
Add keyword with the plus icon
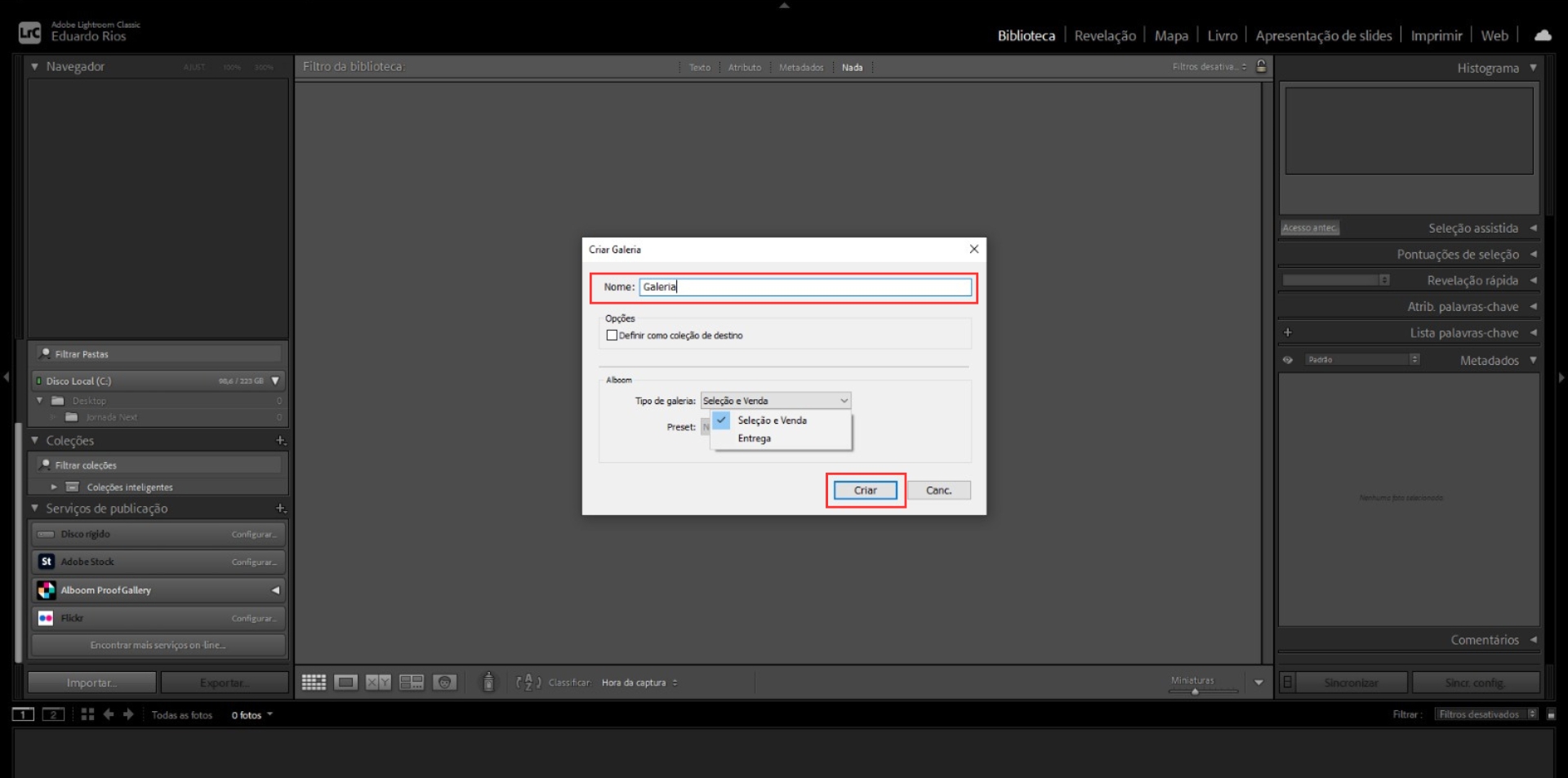pos(1288,333)
